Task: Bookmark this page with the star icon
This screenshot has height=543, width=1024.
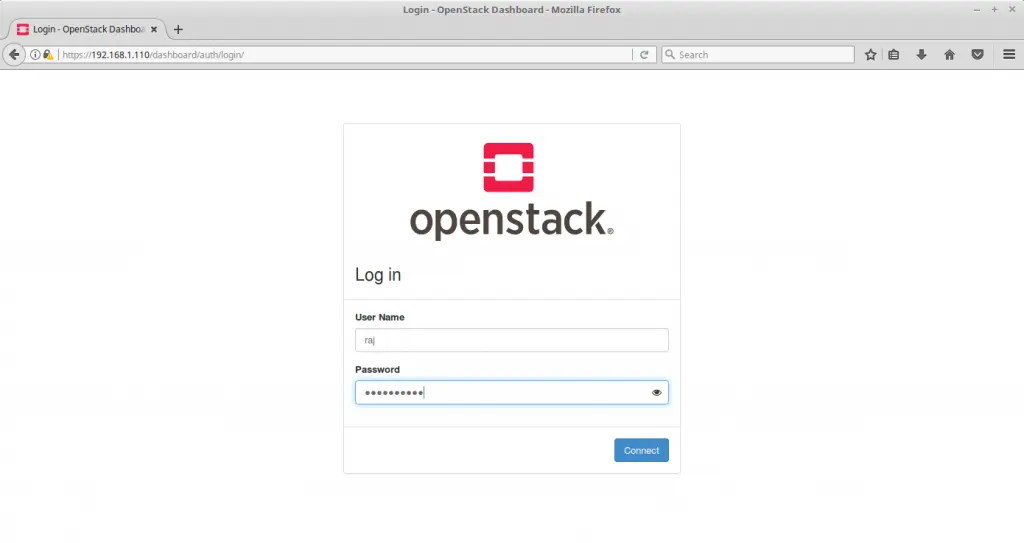Action: (x=871, y=55)
